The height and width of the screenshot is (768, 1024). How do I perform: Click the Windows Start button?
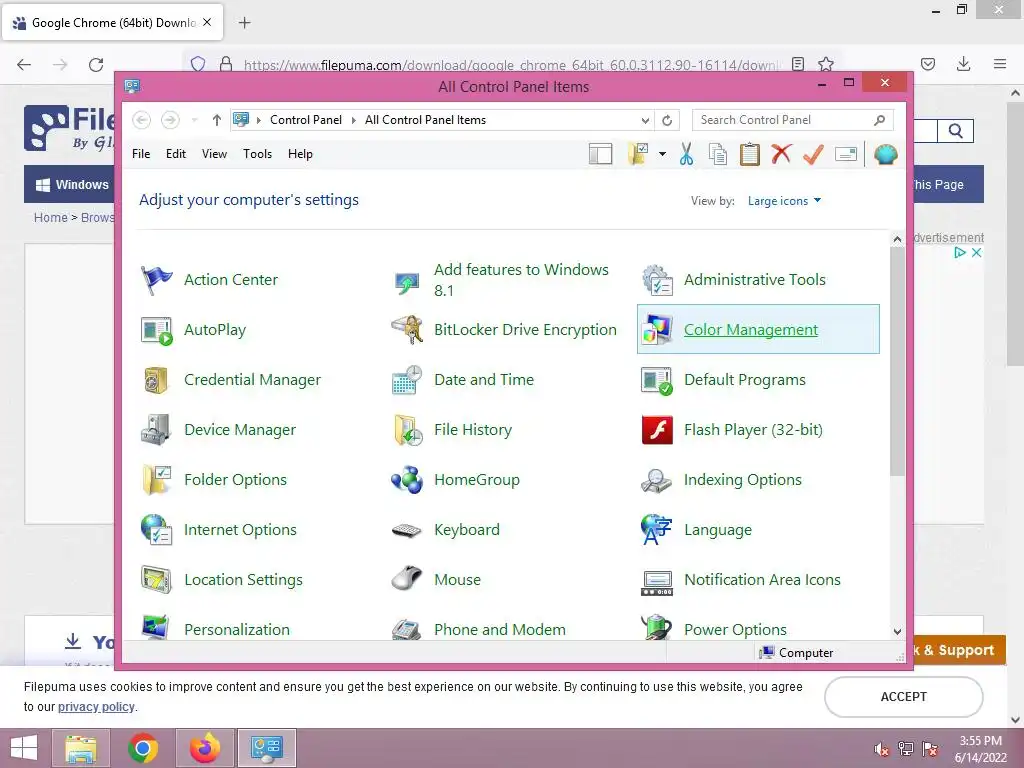(x=24, y=748)
